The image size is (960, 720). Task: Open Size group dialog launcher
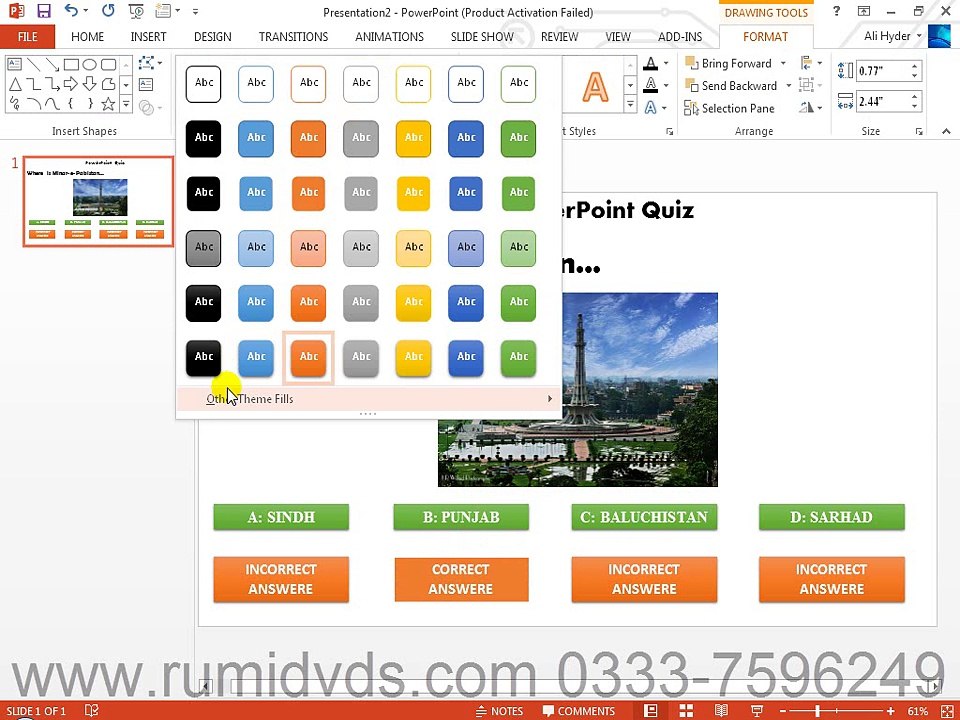[918, 132]
